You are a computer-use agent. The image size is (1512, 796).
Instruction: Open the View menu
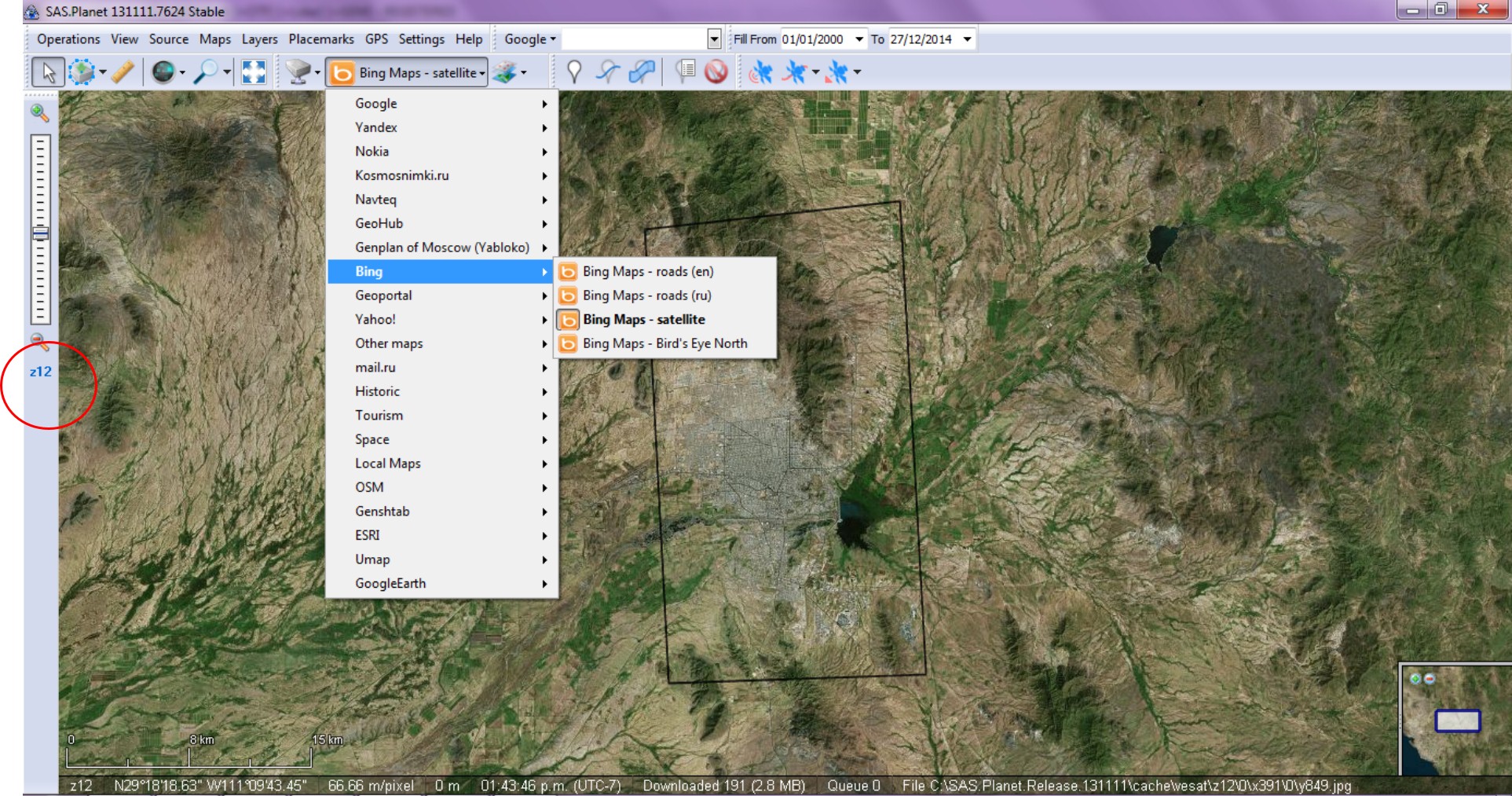[x=124, y=39]
